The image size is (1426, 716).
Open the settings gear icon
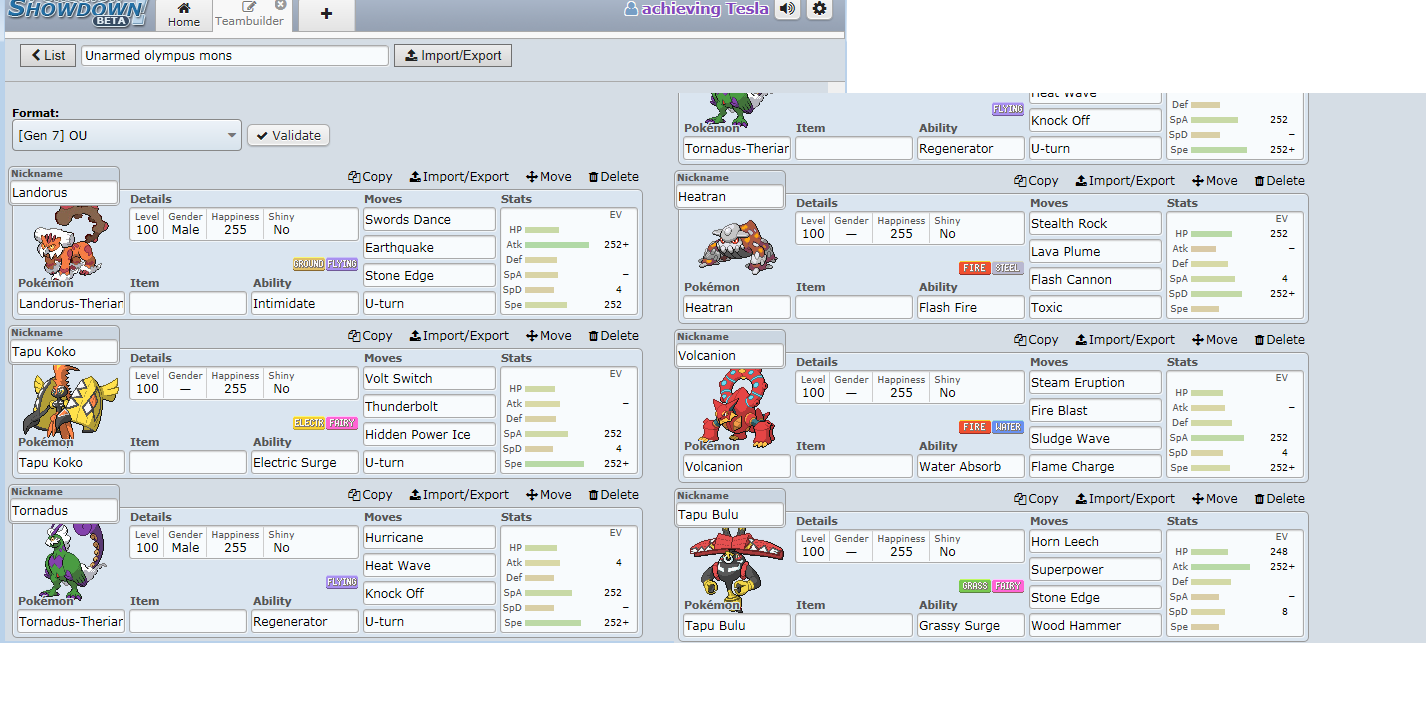[819, 9]
